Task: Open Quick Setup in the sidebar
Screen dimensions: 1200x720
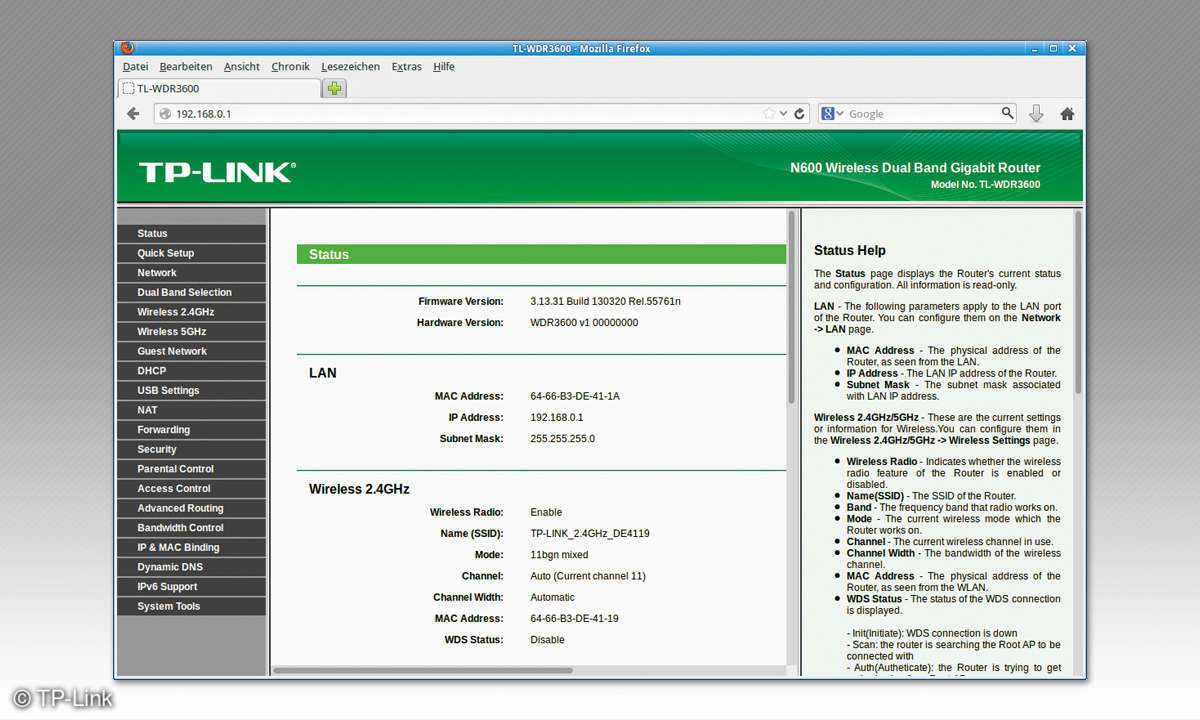Action: click(191, 253)
